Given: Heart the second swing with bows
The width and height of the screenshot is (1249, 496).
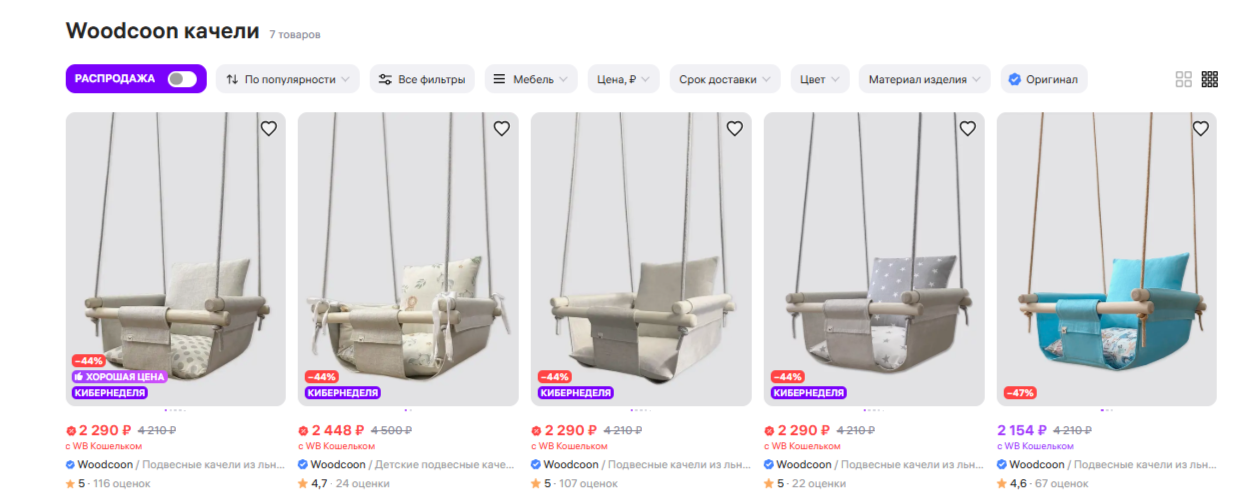Looking at the screenshot, I should pos(501,128).
